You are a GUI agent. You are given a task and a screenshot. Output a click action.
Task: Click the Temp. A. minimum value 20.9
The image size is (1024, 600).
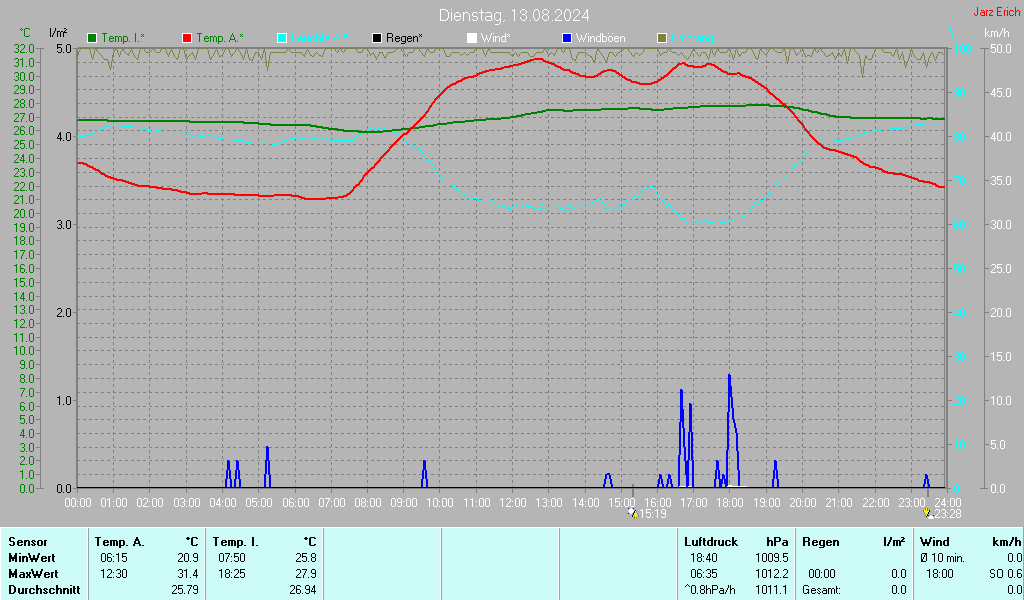[x=187, y=558]
